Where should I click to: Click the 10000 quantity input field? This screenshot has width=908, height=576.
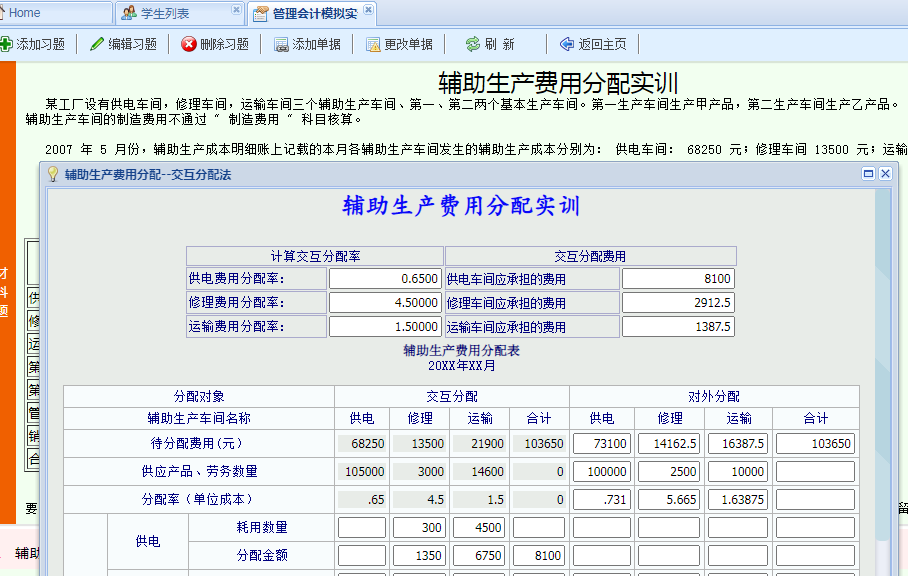pyautogui.click(x=738, y=471)
